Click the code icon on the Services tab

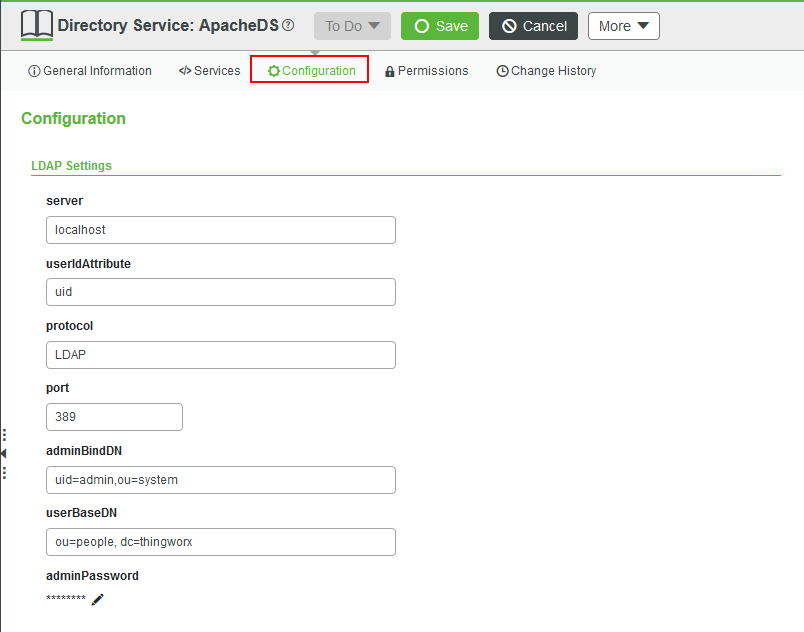point(184,71)
